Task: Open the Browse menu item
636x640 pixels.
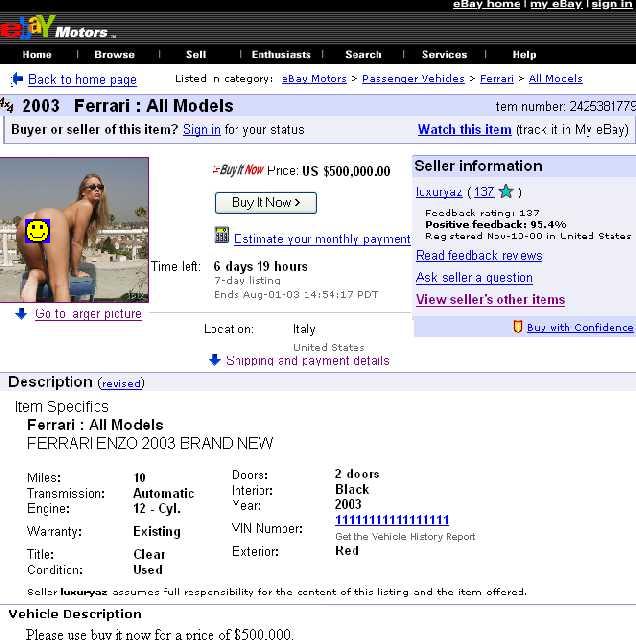Action: coord(114,55)
